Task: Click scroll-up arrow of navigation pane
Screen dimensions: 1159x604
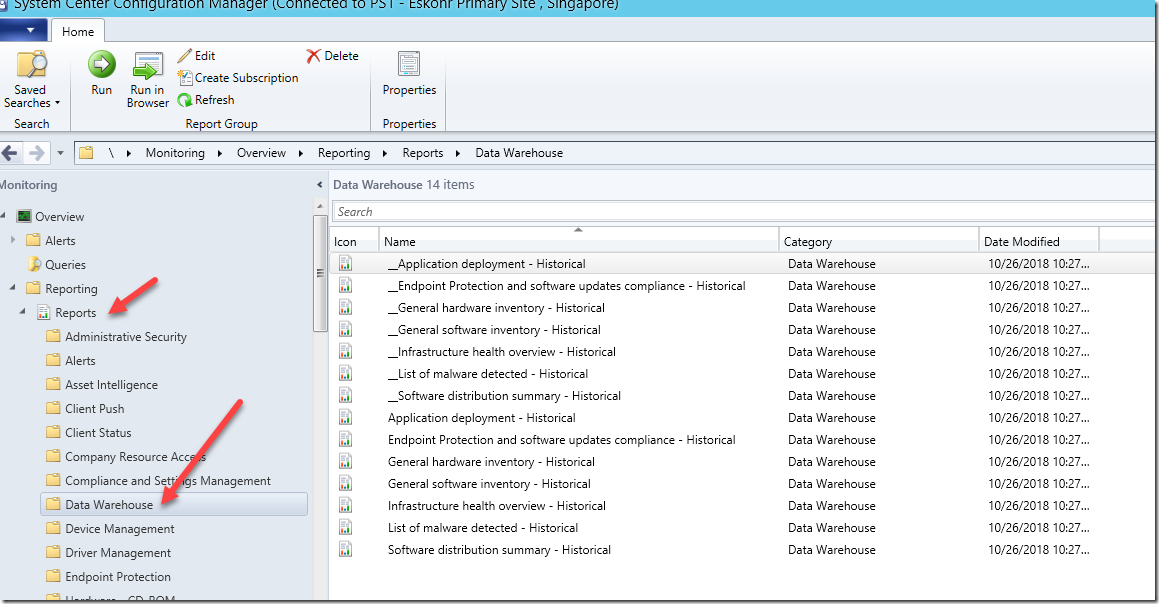Action: tap(320, 207)
